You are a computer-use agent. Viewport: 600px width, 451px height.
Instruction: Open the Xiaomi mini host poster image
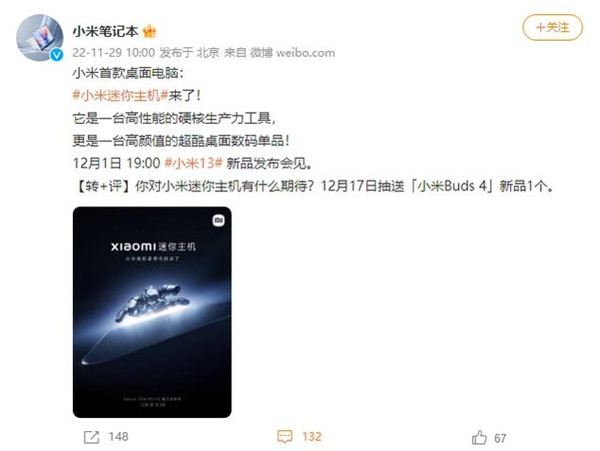pyautogui.click(x=152, y=312)
